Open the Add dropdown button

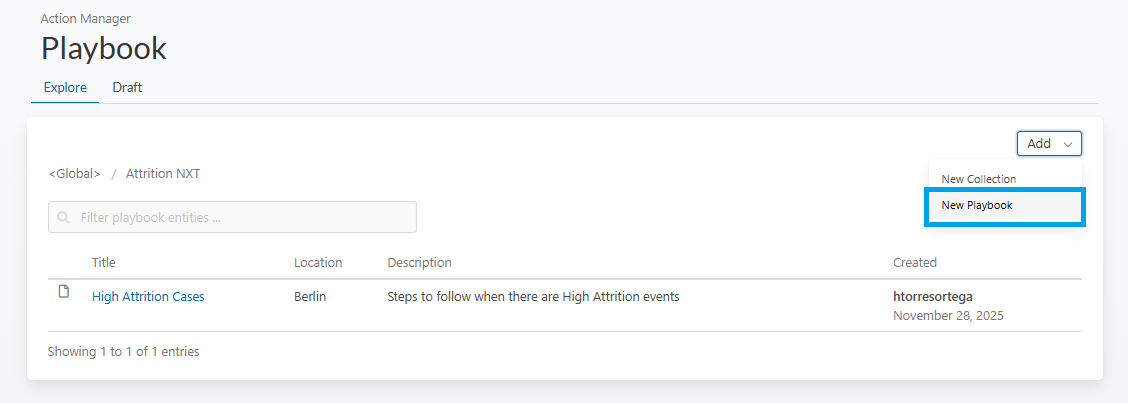[1049, 144]
